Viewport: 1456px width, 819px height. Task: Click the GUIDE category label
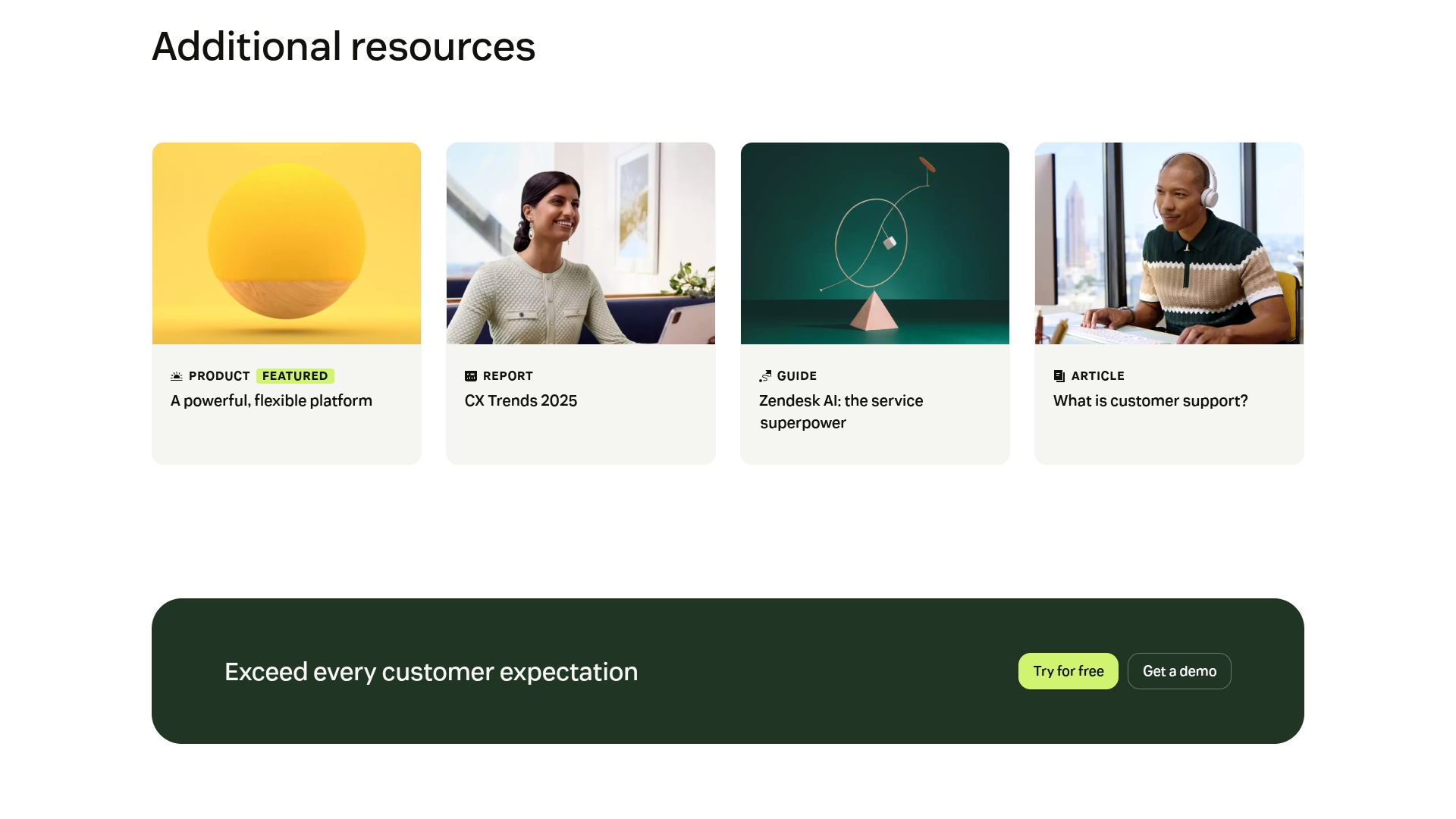click(x=797, y=376)
